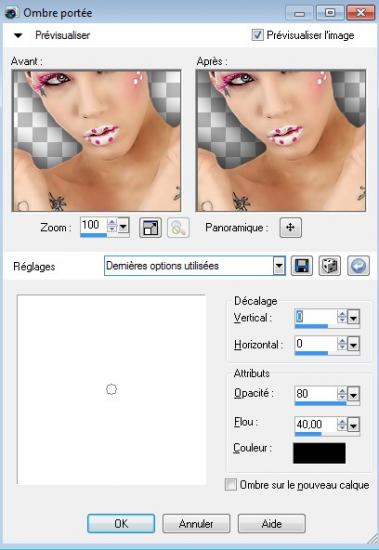This screenshot has width=379, height=550.
Task: Toggle Prévisualiser l'image checkbox
Action: point(258,35)
